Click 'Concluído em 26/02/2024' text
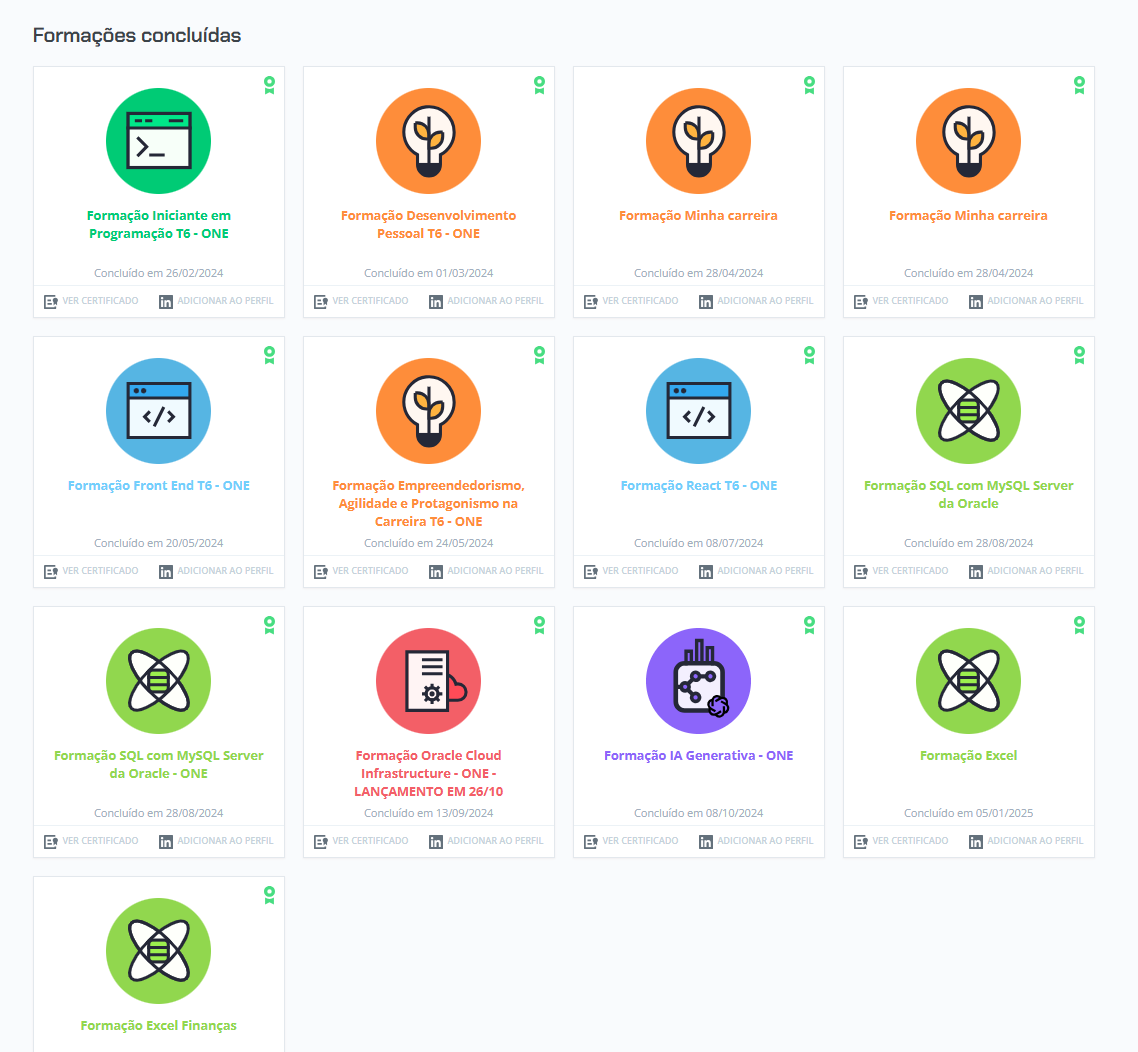This screenshot has width=1138, height=1052. [x=159, y=273]
